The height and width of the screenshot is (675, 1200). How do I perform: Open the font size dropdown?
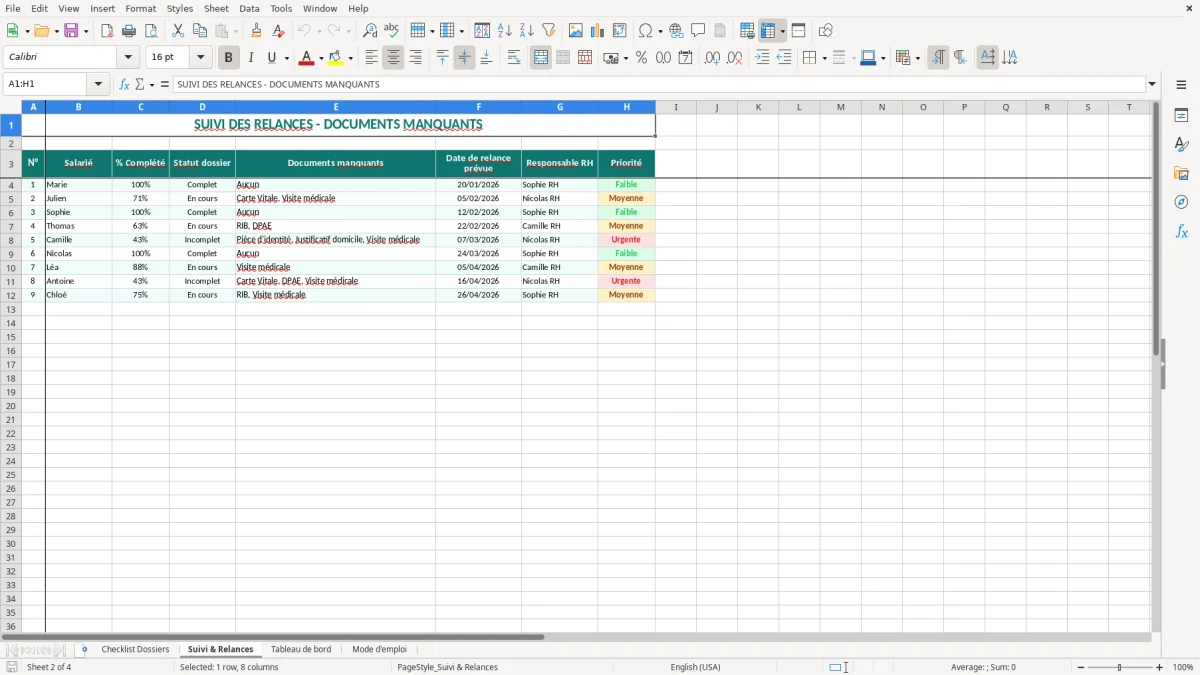pos(200,58)
